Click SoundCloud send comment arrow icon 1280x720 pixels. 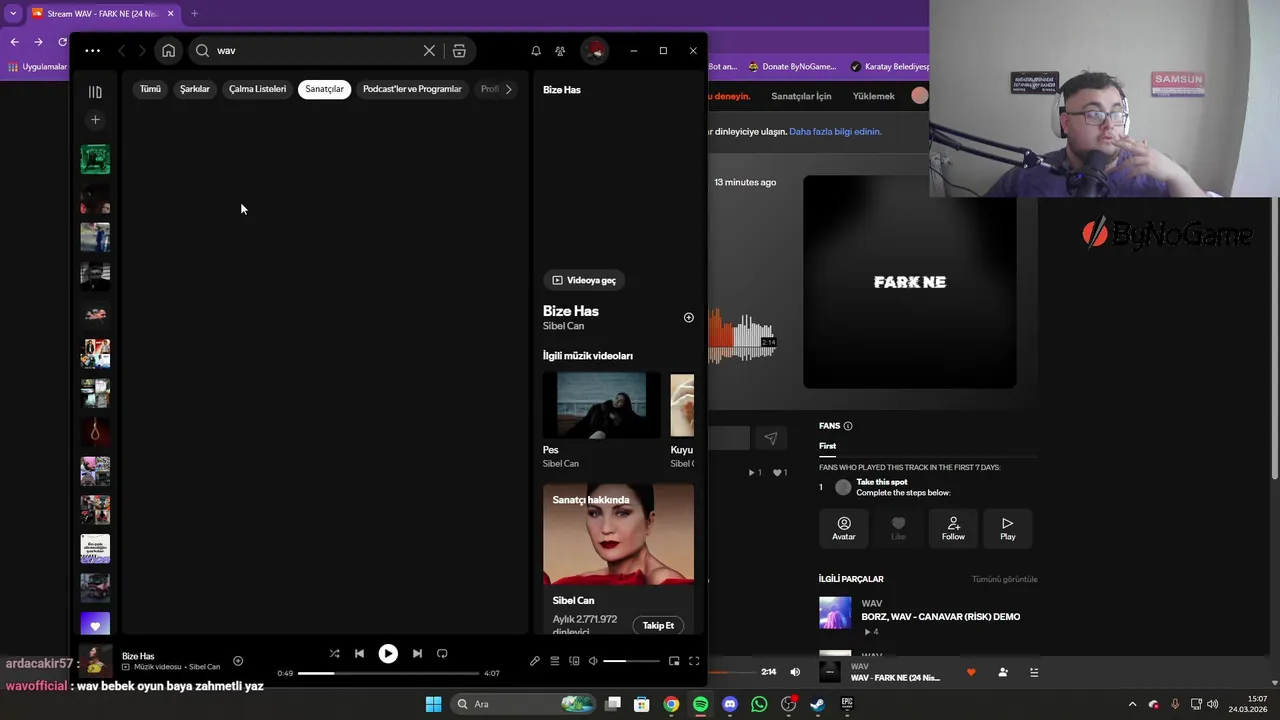click(x=770, y=438)
